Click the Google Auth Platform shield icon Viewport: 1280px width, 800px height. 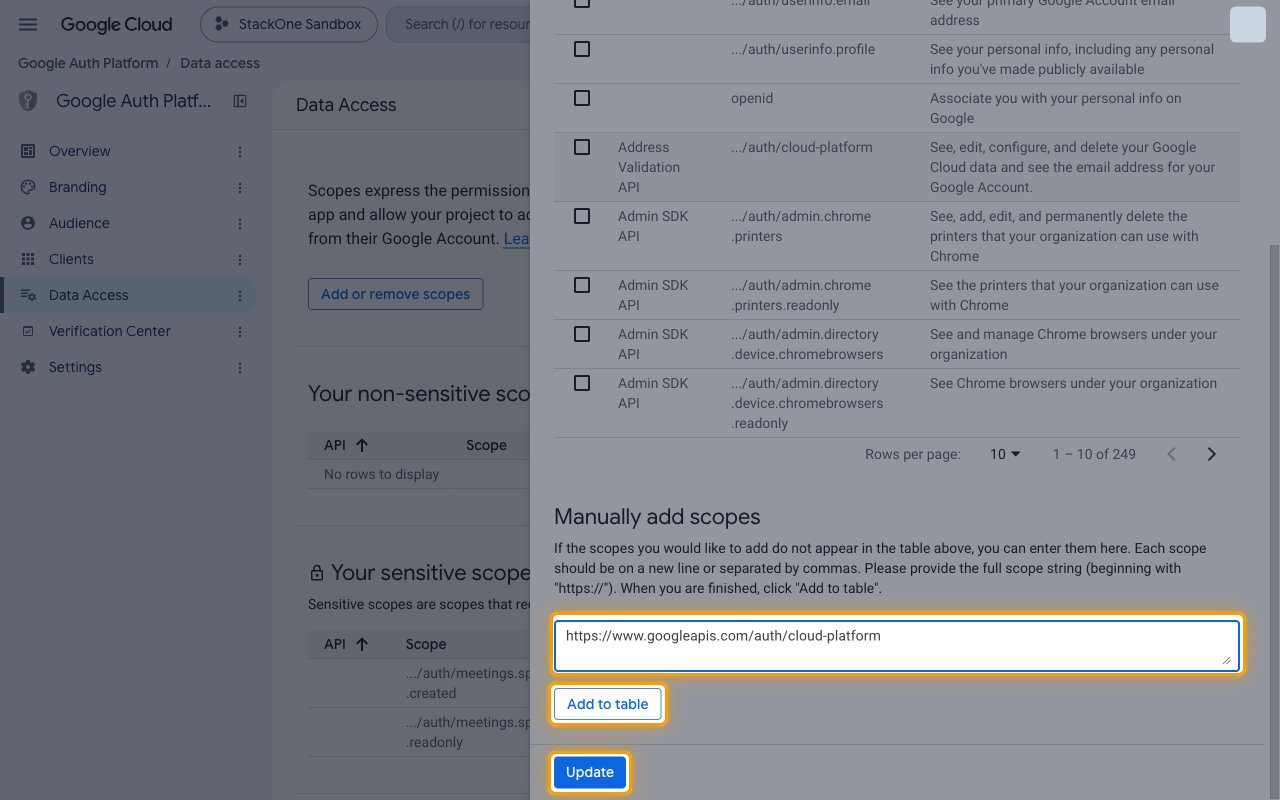[x=28, y=101]
